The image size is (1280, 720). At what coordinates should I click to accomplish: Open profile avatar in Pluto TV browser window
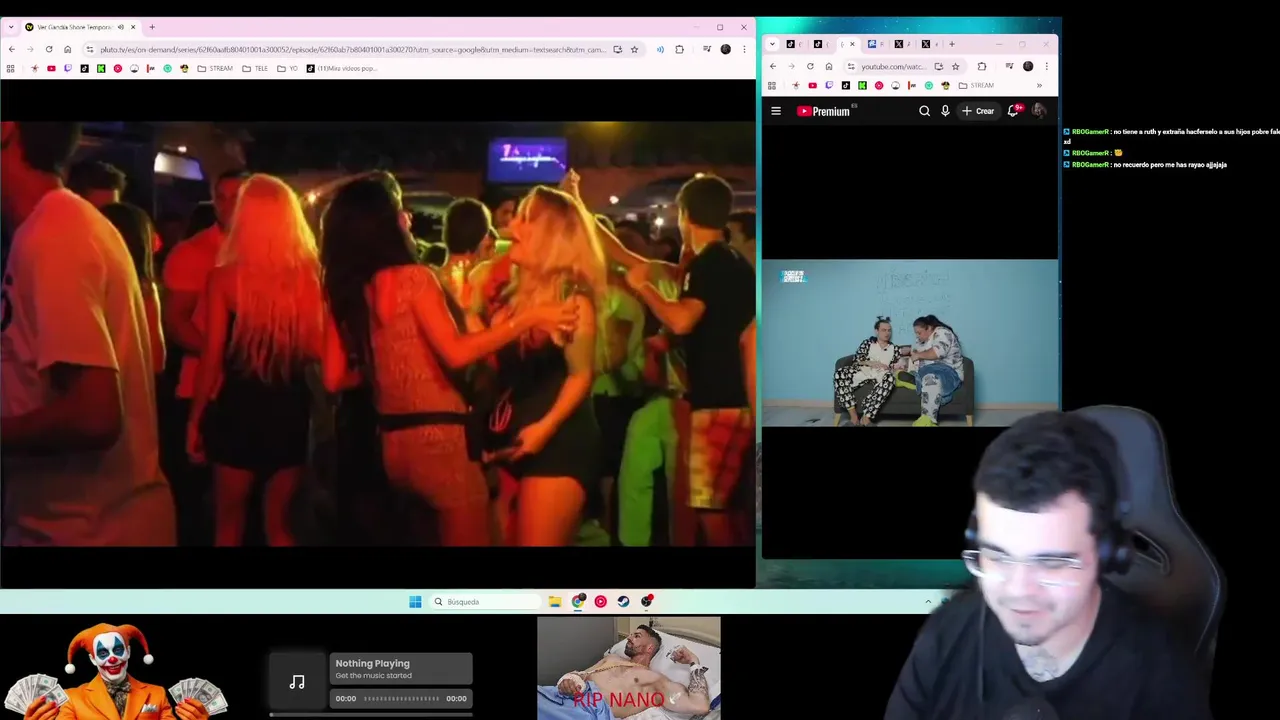point(726,49)
